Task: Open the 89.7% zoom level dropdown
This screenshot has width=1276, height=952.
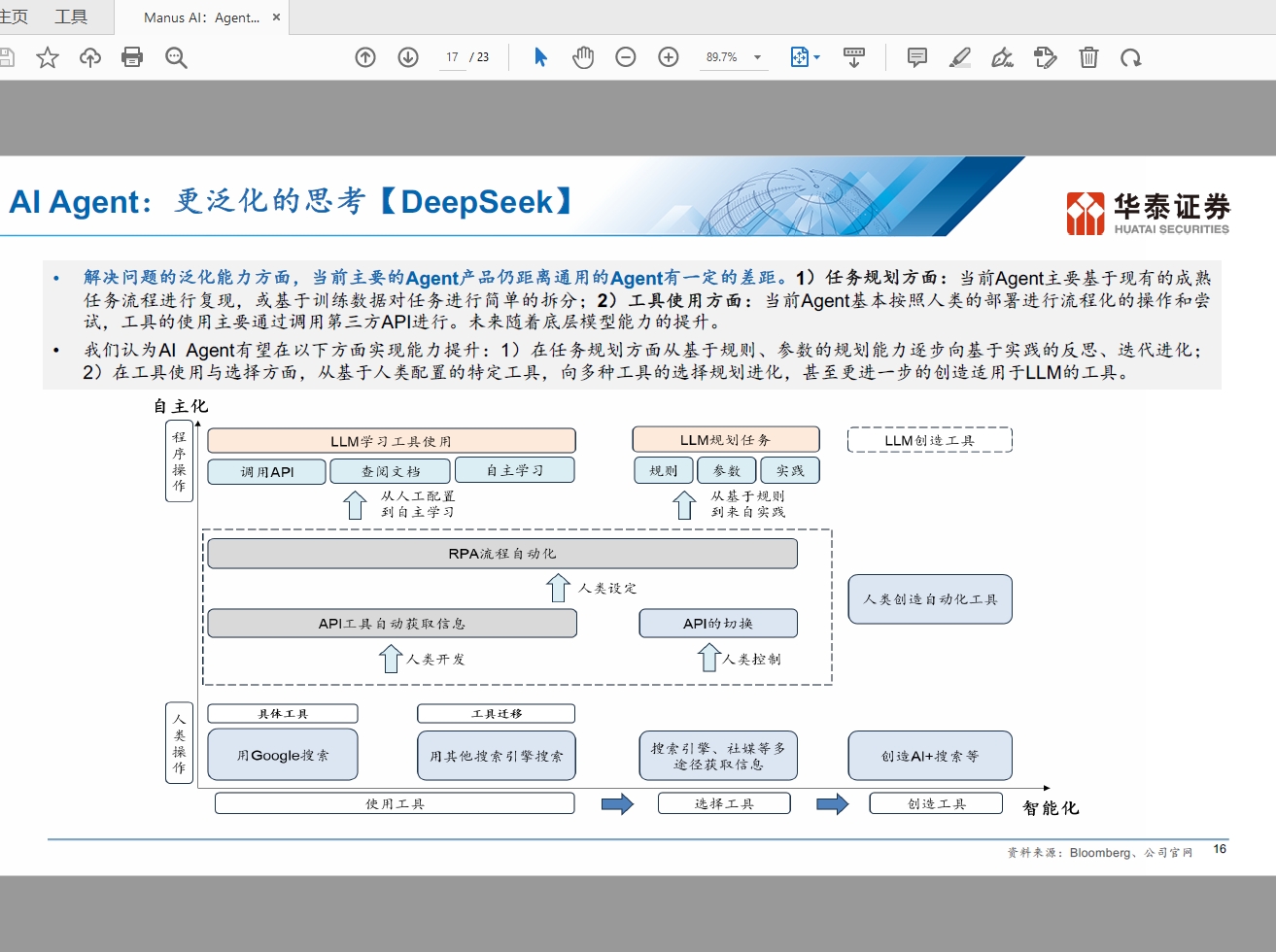Action: click(x=757, y=58)
